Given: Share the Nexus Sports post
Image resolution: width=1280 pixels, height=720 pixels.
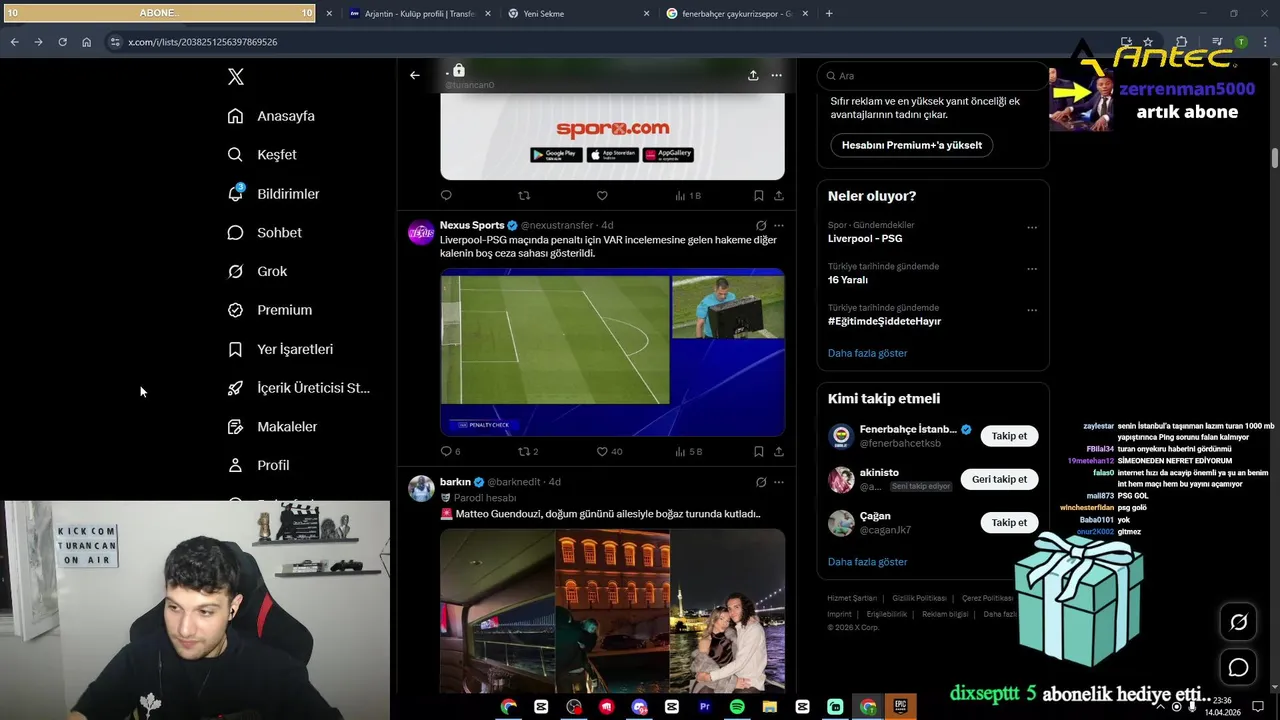Looking at the screenshot, I should (779, 452).
